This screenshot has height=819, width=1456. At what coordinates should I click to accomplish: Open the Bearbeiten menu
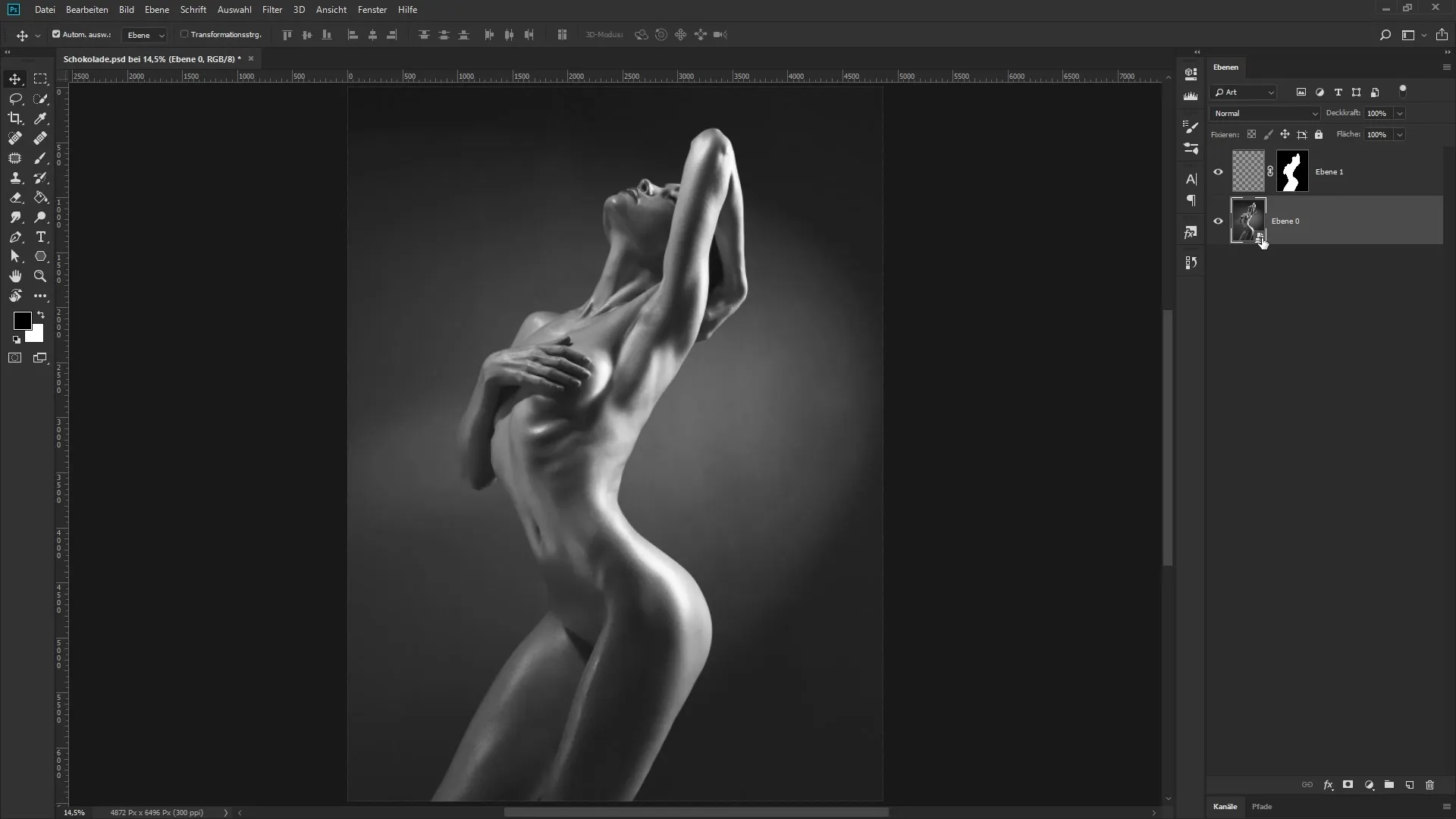coord(86,10)
